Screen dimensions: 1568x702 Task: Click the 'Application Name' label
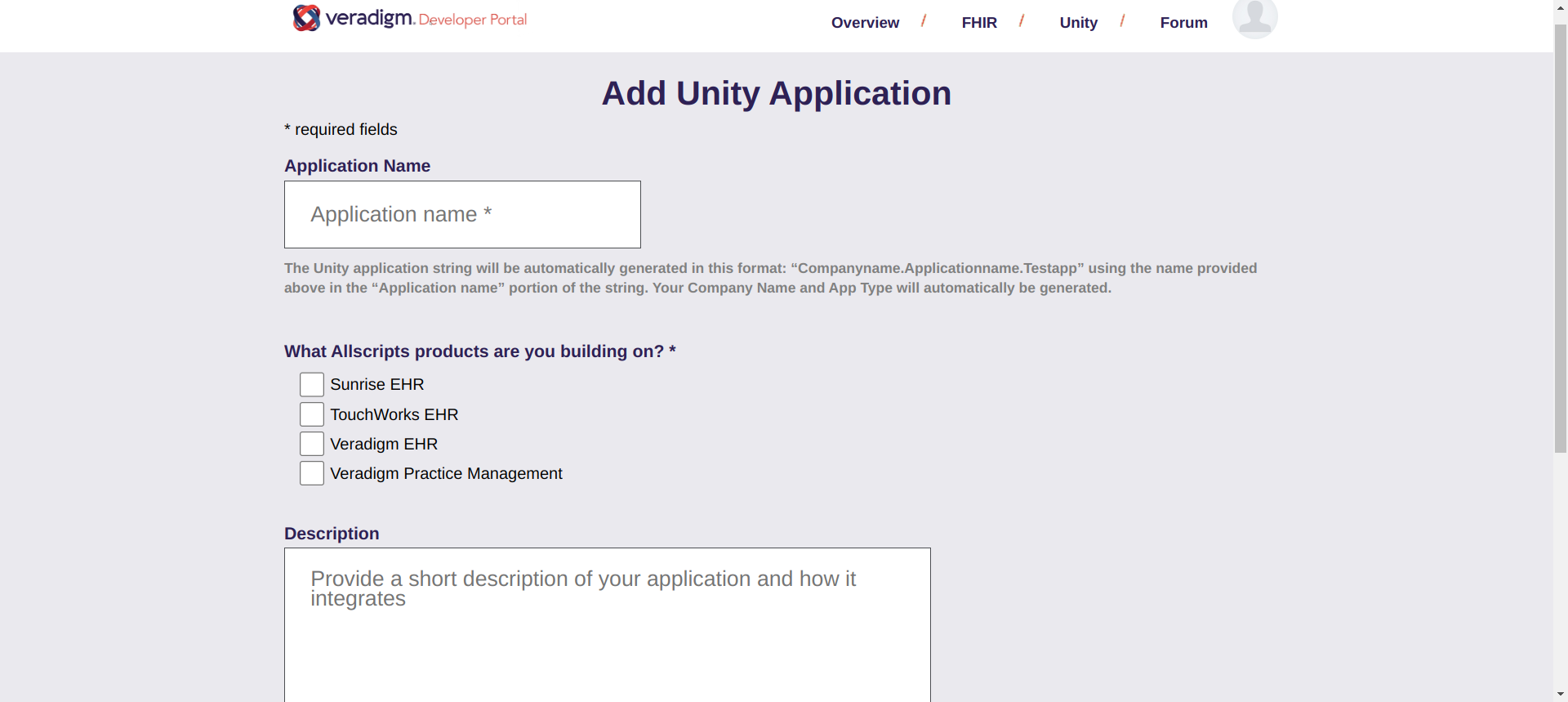pyautogui.click(x=357, y=166)
